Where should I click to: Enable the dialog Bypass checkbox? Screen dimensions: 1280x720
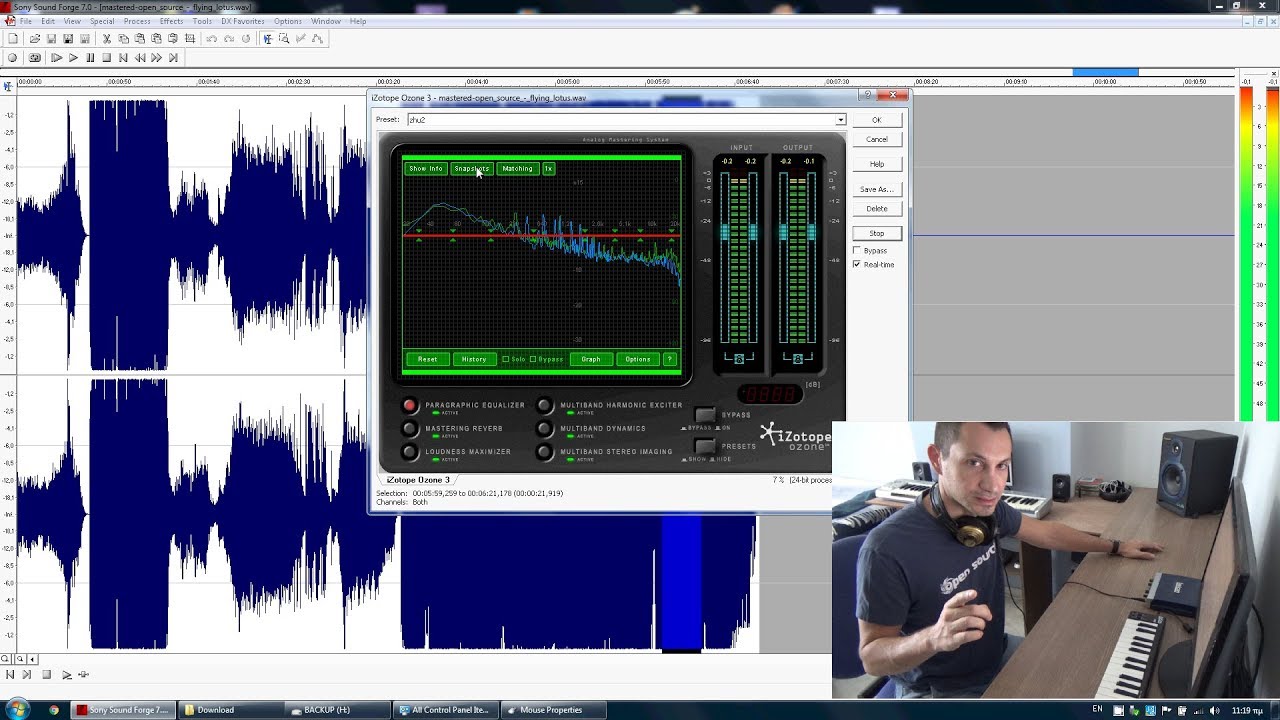[x=857, y=250]
